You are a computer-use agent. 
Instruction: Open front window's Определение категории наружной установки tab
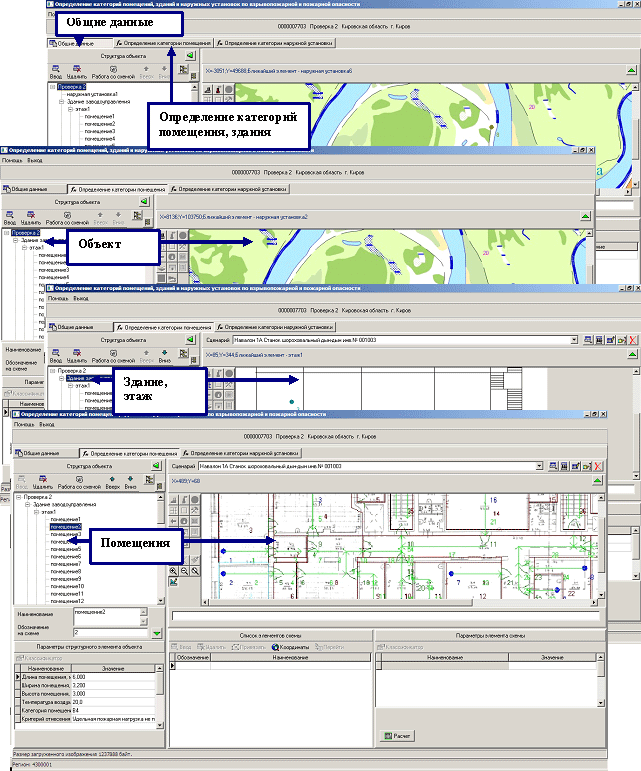236,453
